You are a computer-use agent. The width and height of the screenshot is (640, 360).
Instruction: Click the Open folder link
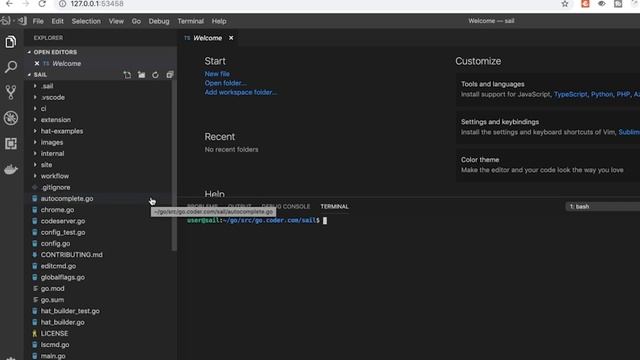coord(225,83)
